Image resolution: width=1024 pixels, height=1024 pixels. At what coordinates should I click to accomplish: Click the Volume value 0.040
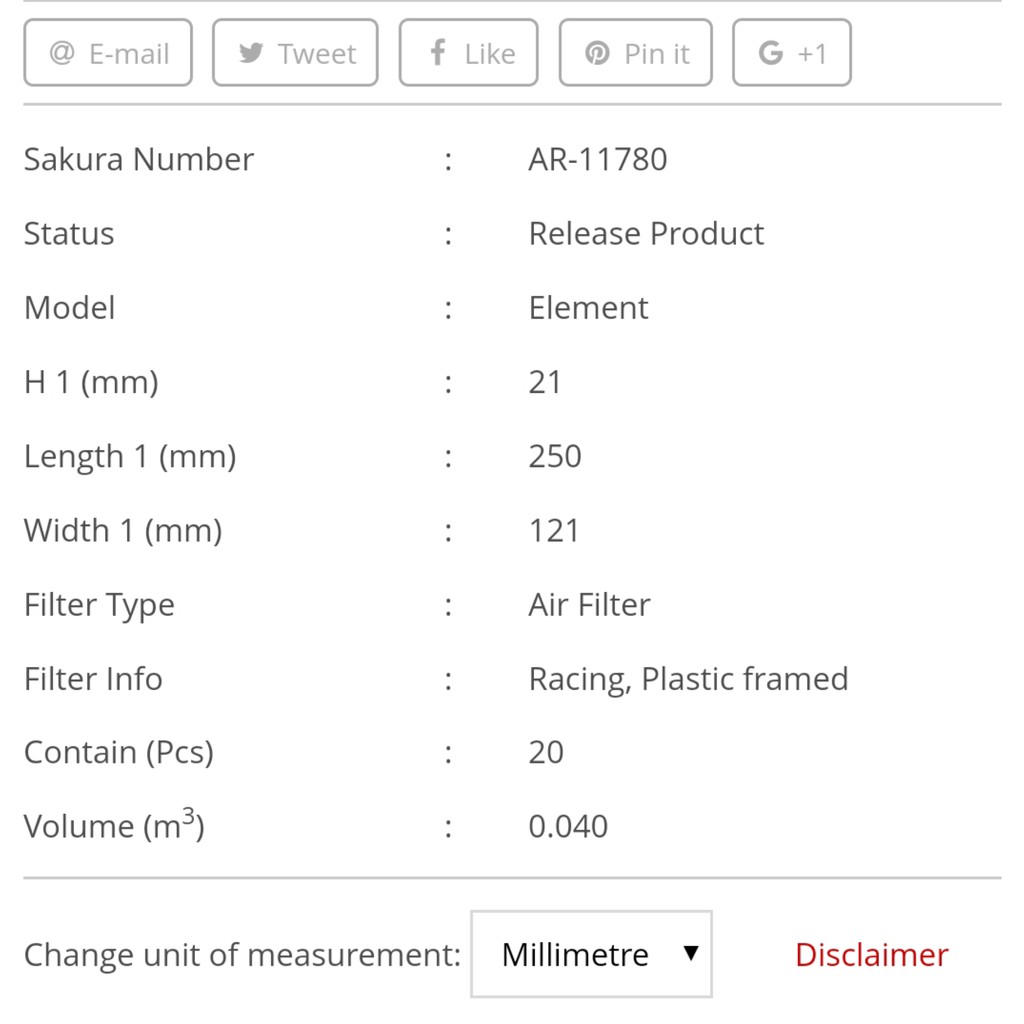pyautogui.click(x=567, y=826)
